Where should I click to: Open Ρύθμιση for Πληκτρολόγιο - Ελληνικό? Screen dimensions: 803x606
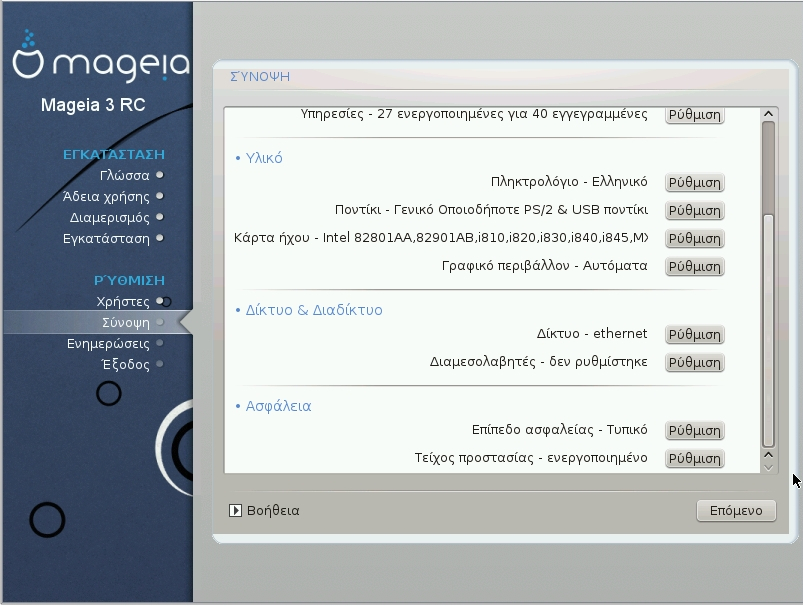(694, 183)
